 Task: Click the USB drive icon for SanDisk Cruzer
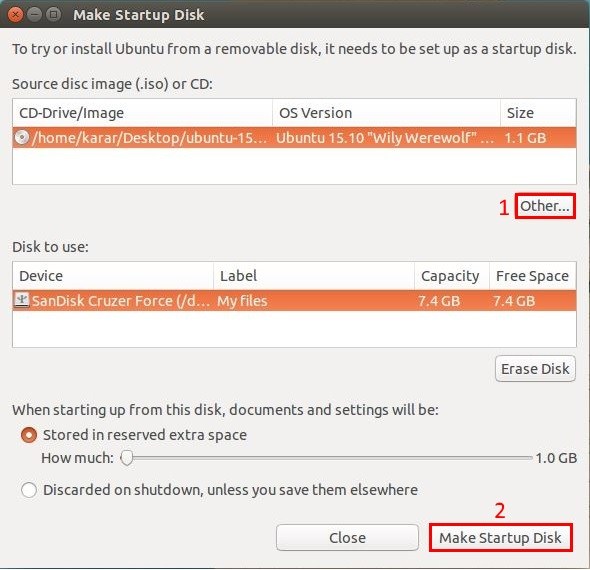click(x=21, y=300)
